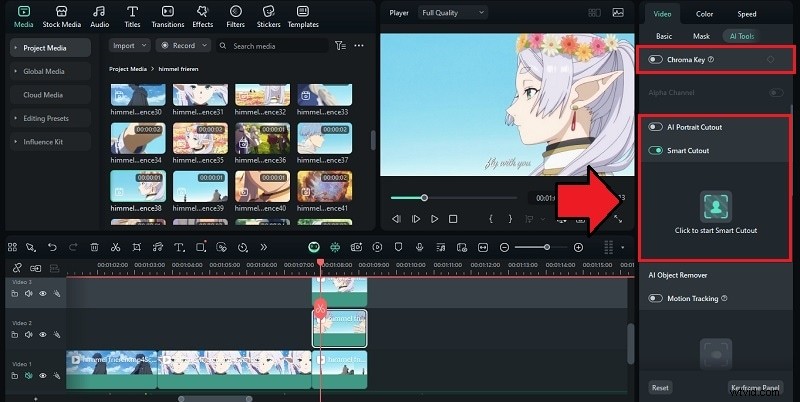The width and height of the screenshot is (800, 402).
Task: Open the Import dropdown
Action: pos(130,45)
